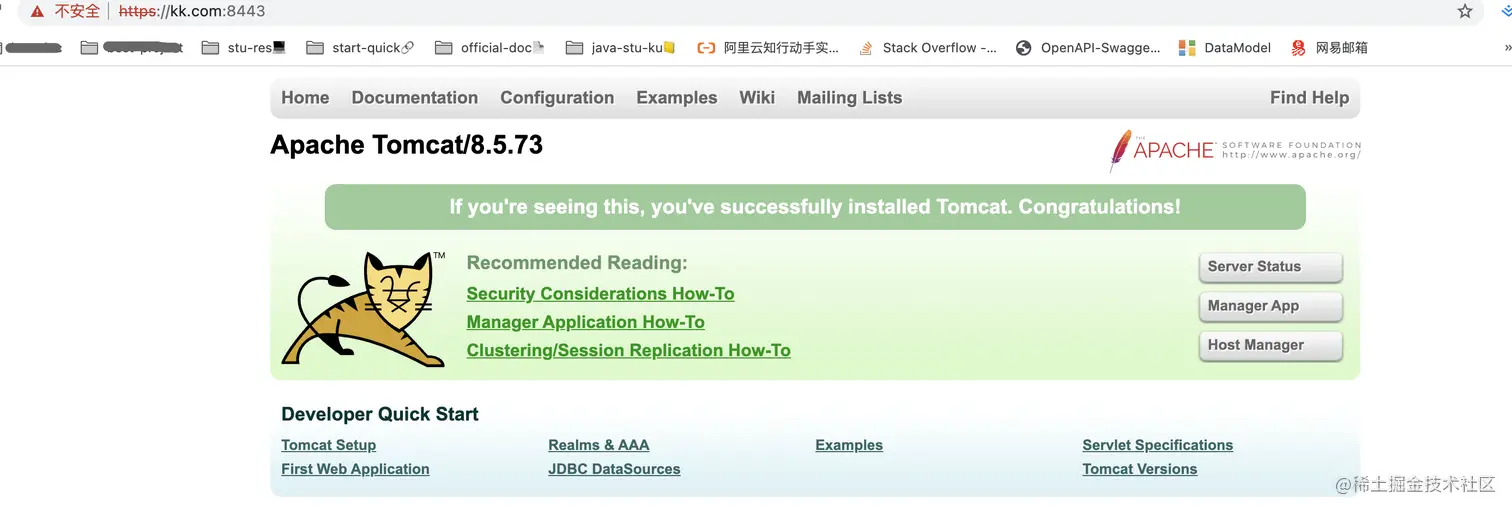Click the successful install congratulations banner
The width and height of the screenshot is (1512, 511).
815,207
